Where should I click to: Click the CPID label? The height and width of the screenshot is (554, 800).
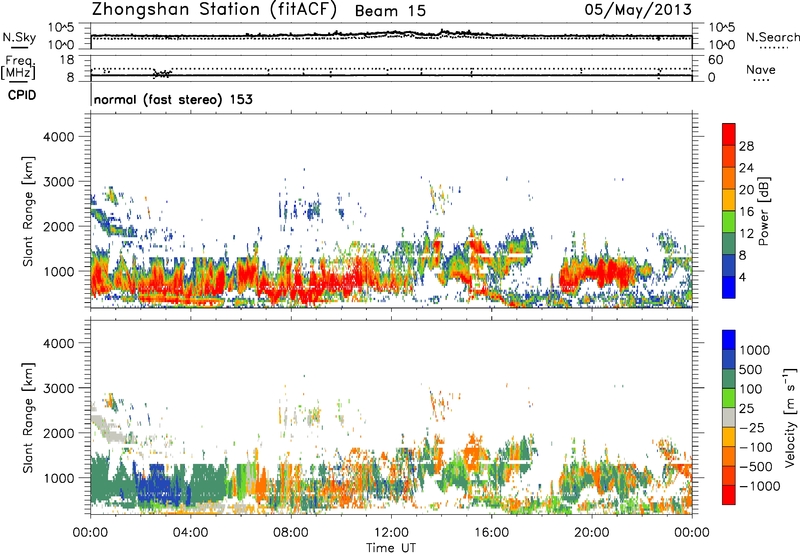pyautogui.click(x=22, y=95)
